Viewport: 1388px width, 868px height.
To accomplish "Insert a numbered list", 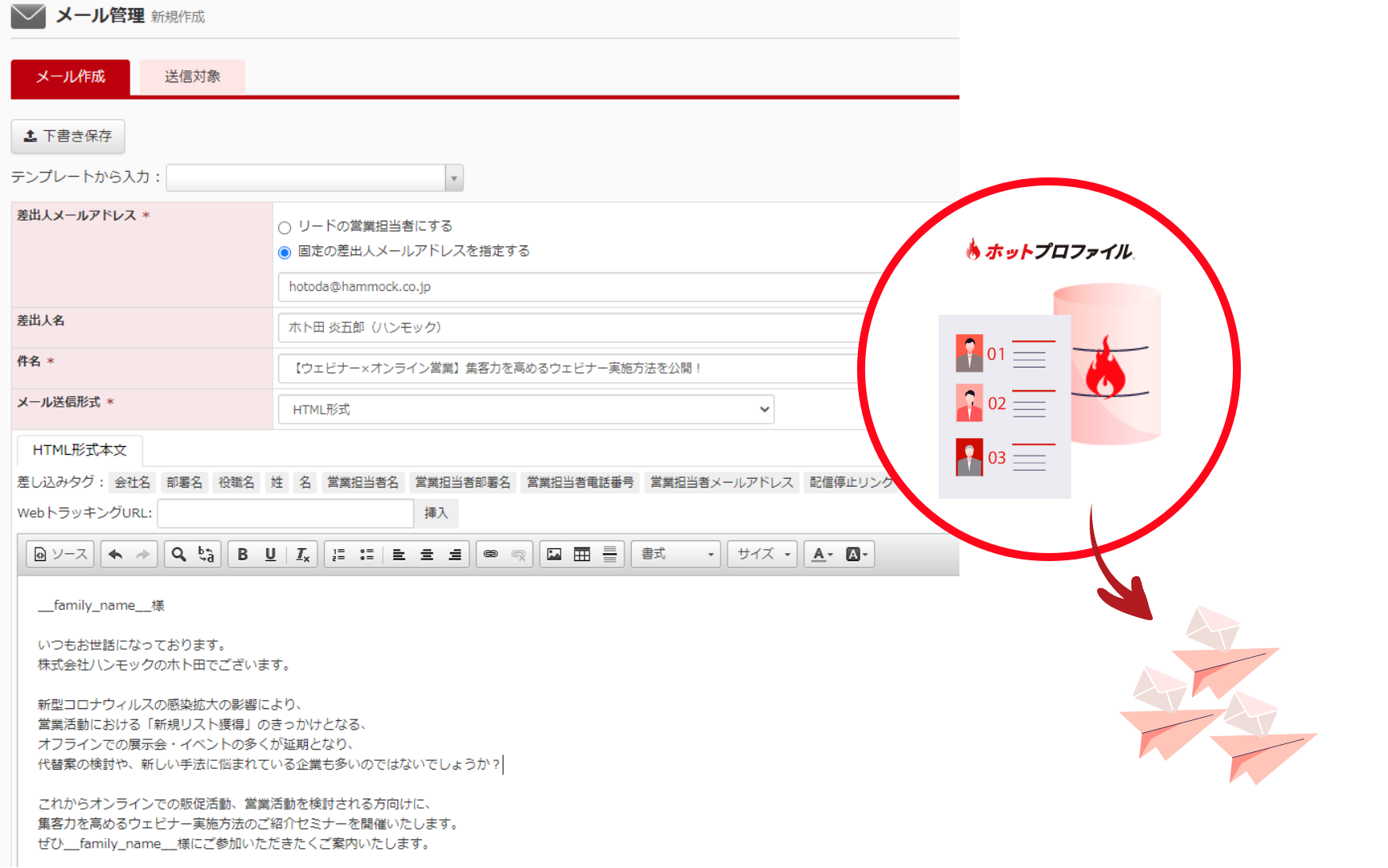I will tap(339, 554).
